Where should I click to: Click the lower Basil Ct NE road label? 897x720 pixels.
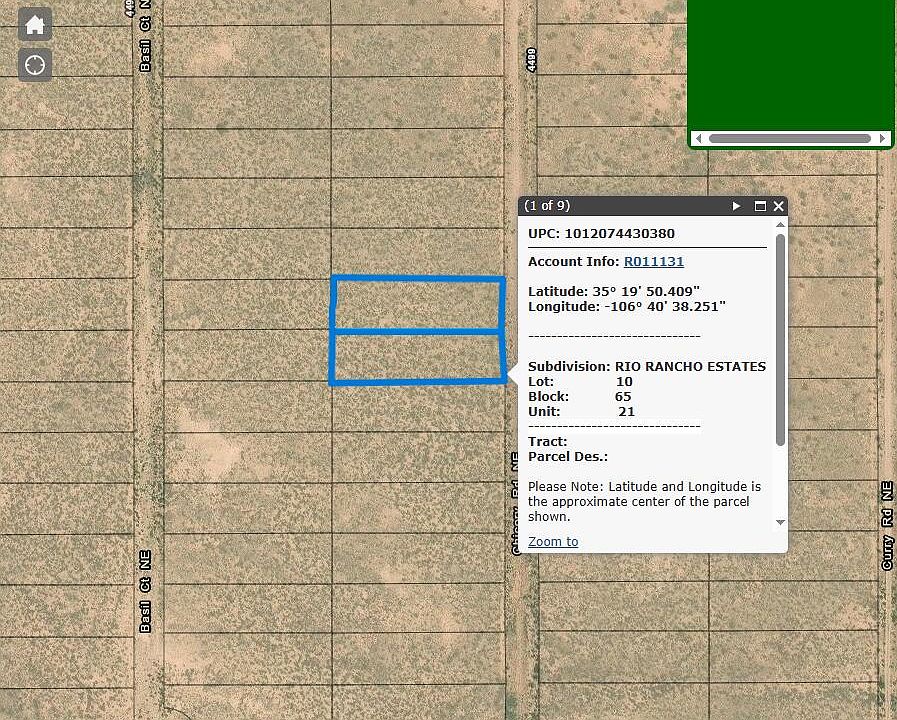(145, 591)
